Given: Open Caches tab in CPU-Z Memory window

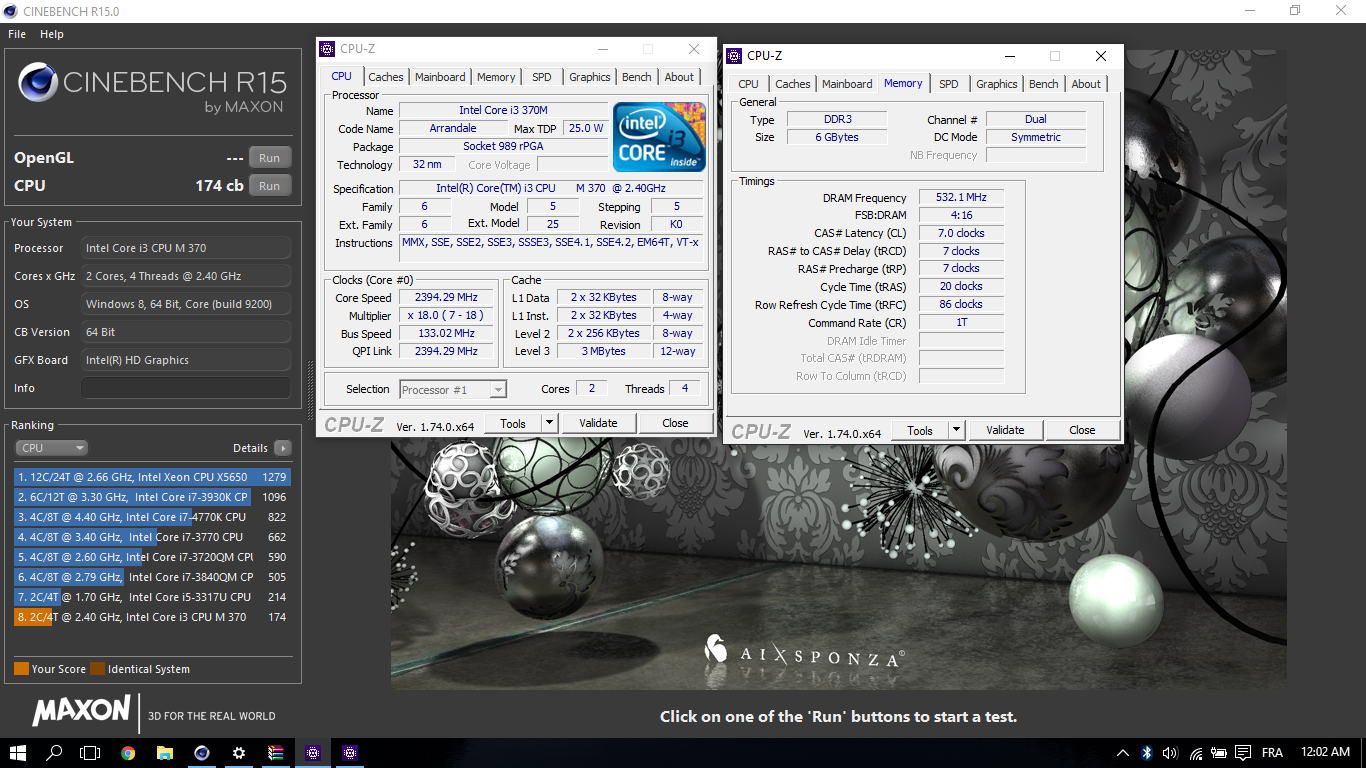Looking at the screenshot, I should click(x=793, y=84).
